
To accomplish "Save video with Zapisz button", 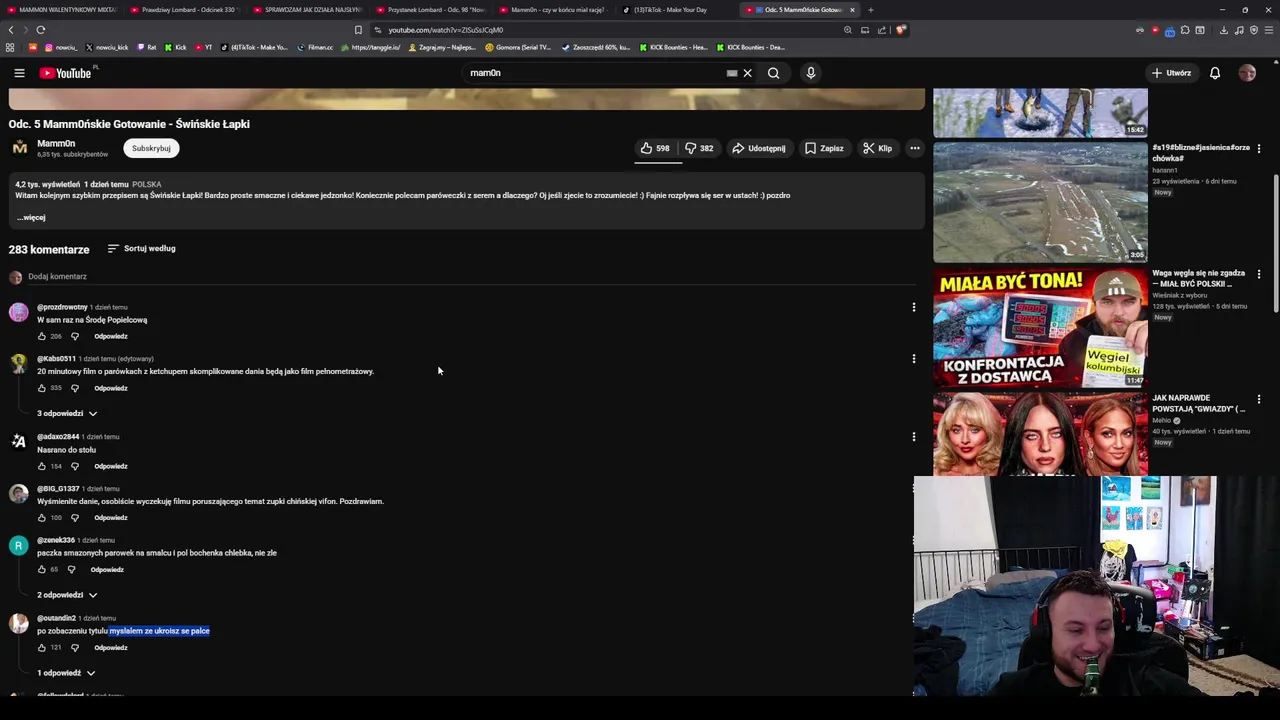I will [x=824, y=148].
